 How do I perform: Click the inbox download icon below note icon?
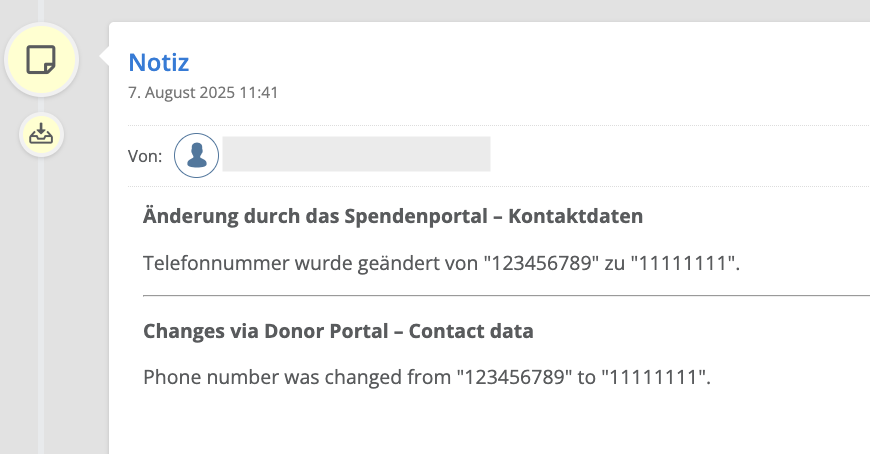point(41,134)
